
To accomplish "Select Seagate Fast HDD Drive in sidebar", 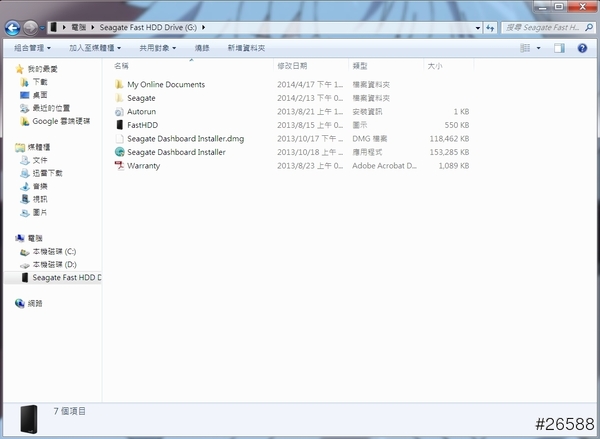I will (67, 277).
